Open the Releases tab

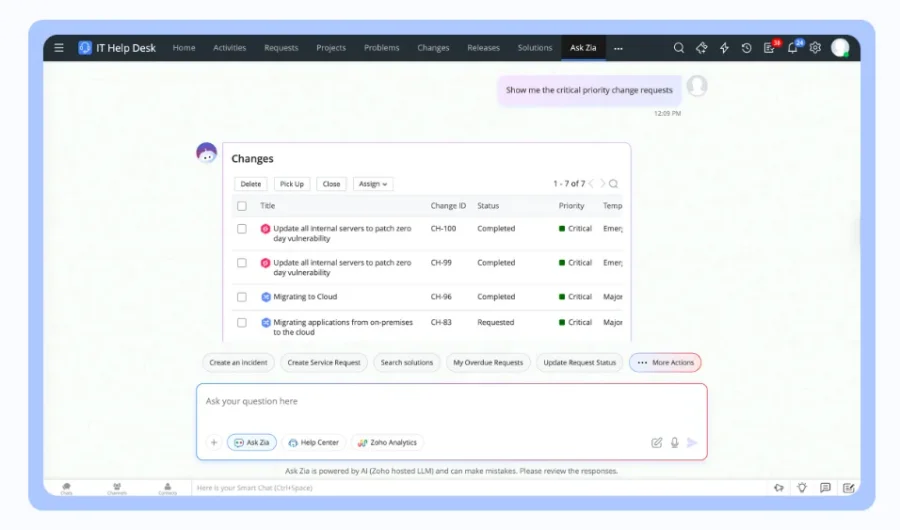pos(483,48)
